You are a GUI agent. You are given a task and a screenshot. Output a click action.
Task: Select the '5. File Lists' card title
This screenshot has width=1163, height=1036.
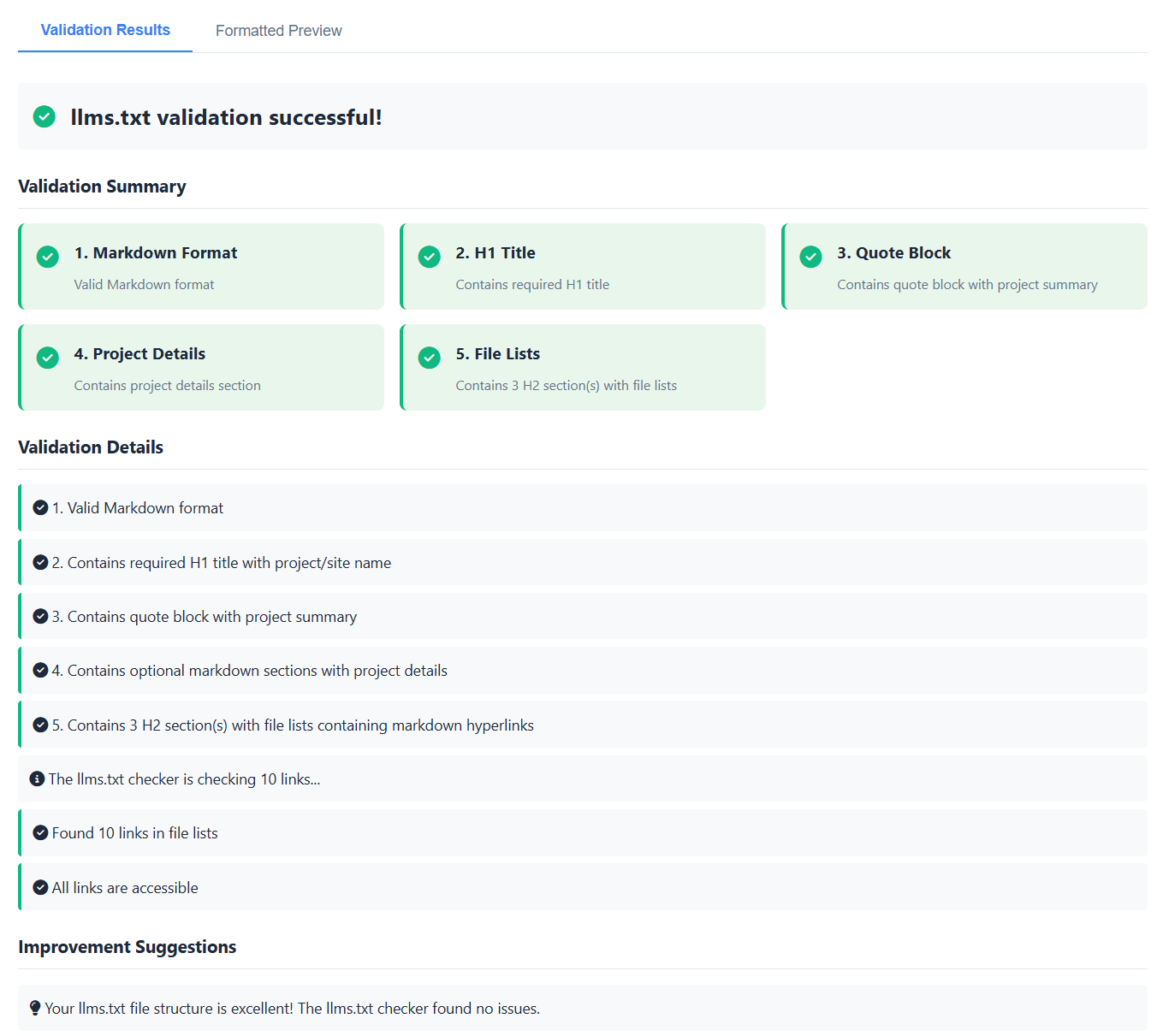[498, 353]
